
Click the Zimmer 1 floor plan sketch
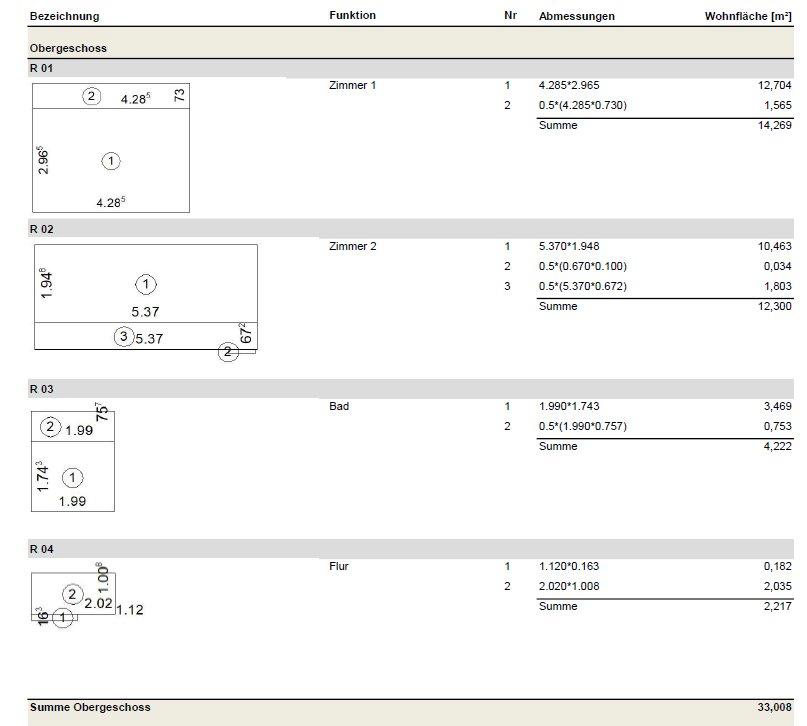[x=111, y=148]
